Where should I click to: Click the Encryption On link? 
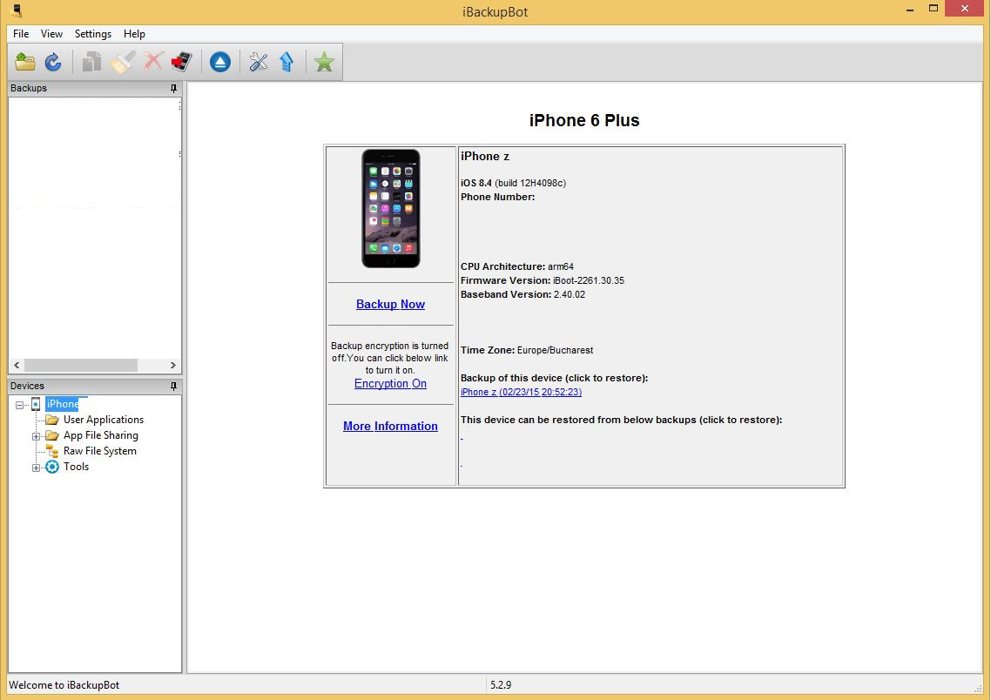click(390, 383)
